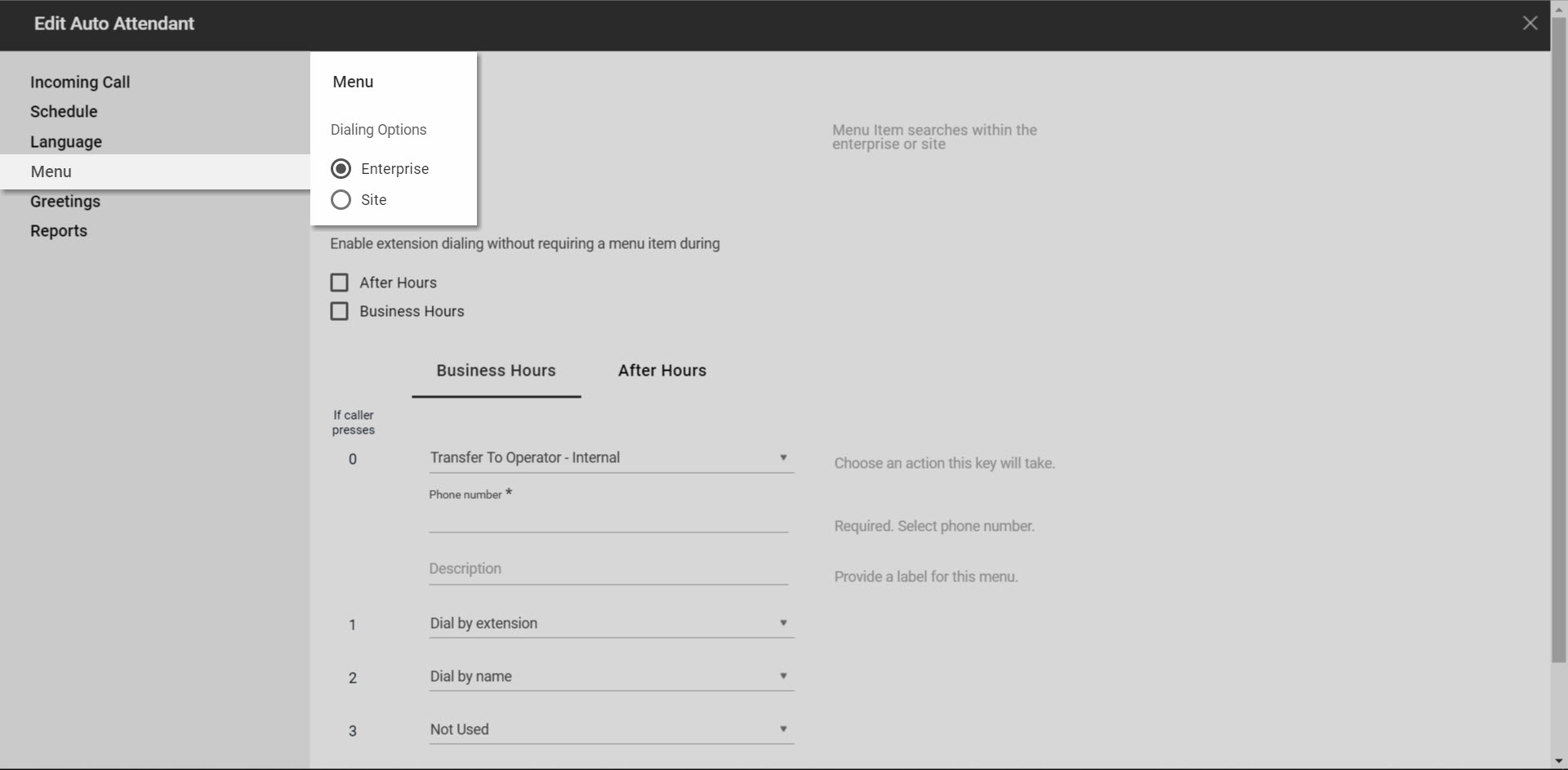Open the Greetings section
The width and height of the screenshot is (1568, 770).
point(65,201)
